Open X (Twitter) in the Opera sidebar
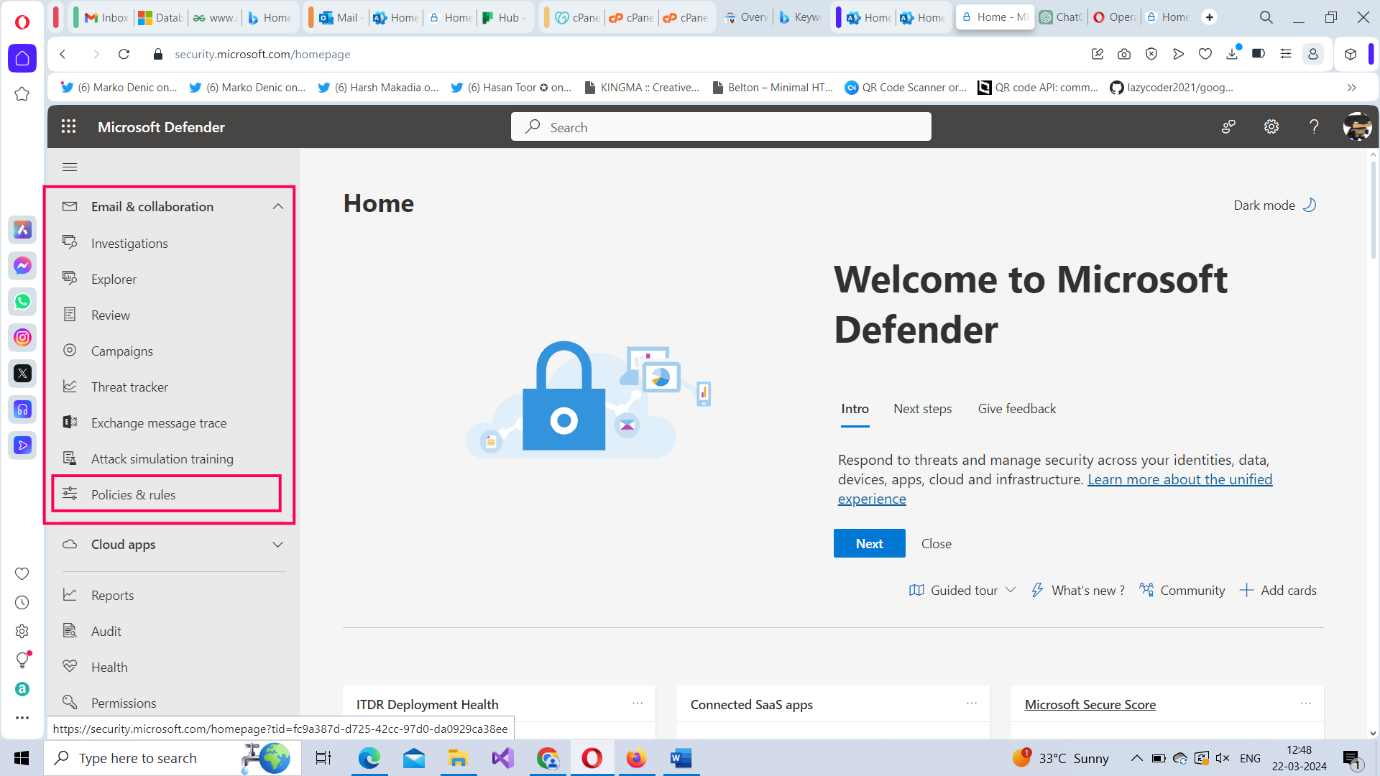 click(x=22, y=373)
